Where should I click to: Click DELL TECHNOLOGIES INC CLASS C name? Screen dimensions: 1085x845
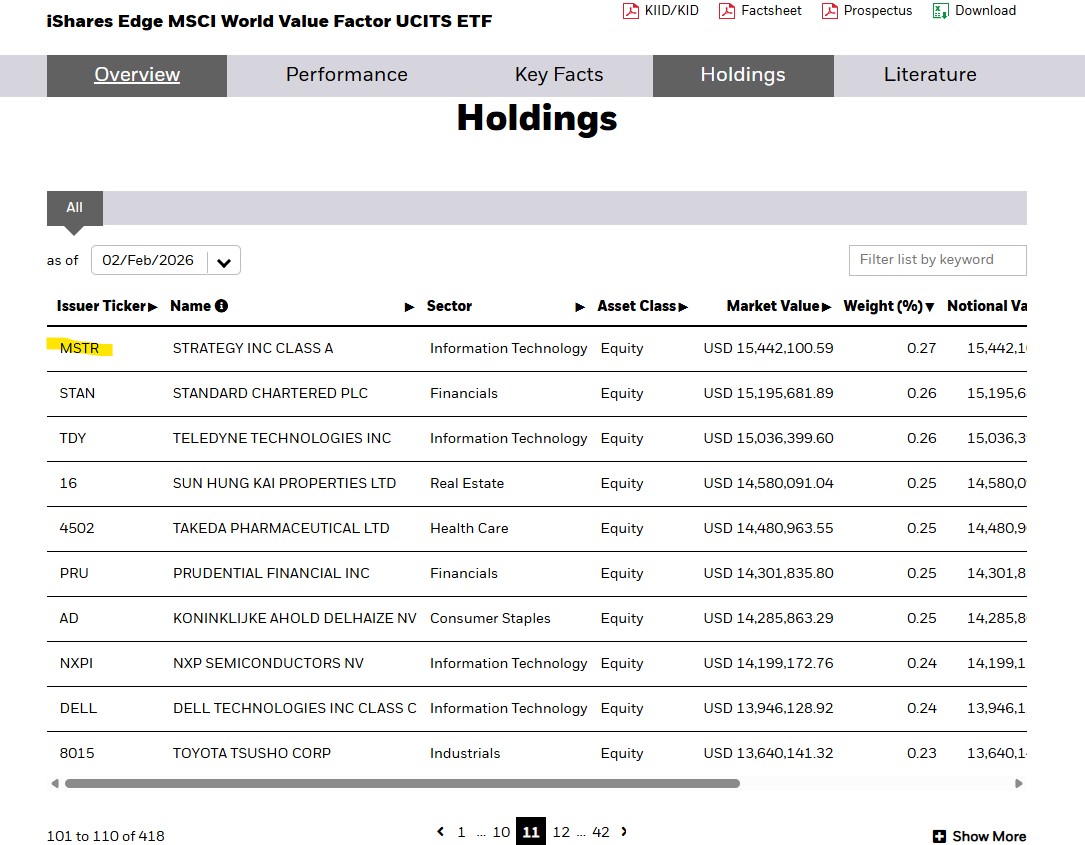(295, 708)
